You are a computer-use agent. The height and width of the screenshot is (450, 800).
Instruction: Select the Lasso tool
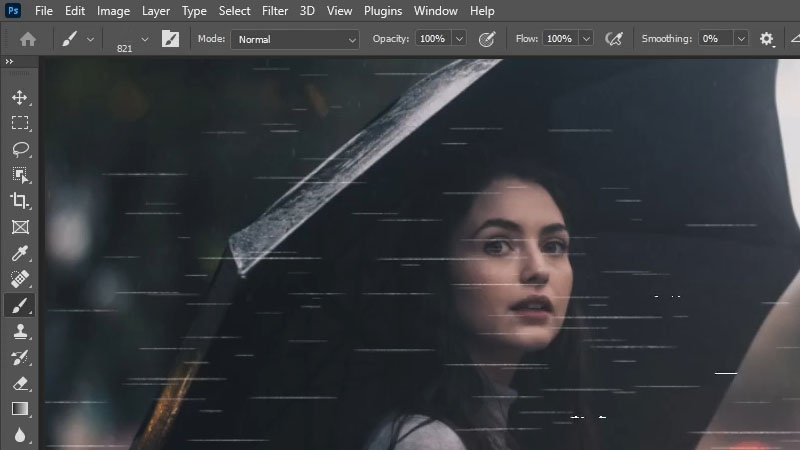pyautogui.click(x=20, y=149)
